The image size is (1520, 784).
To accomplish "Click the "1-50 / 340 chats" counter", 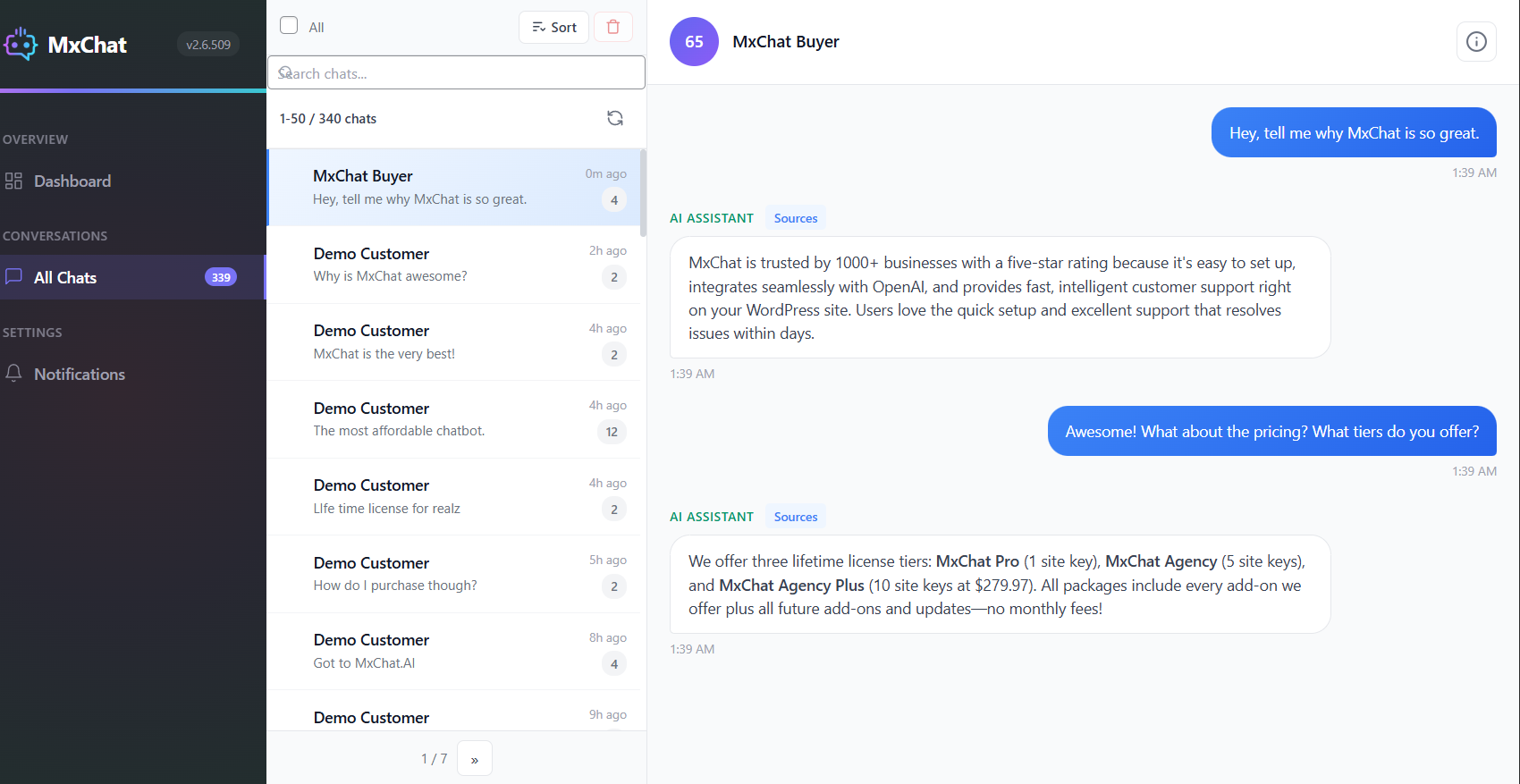I will (327, 118).
